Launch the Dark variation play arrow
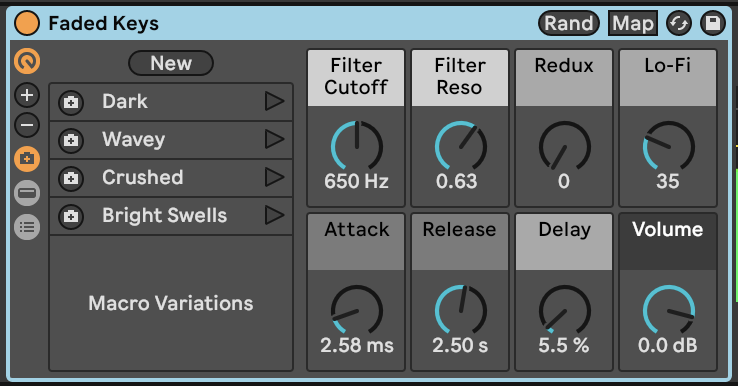The height and width of the screenshot is (386, 738). click(x=274, y=101)
